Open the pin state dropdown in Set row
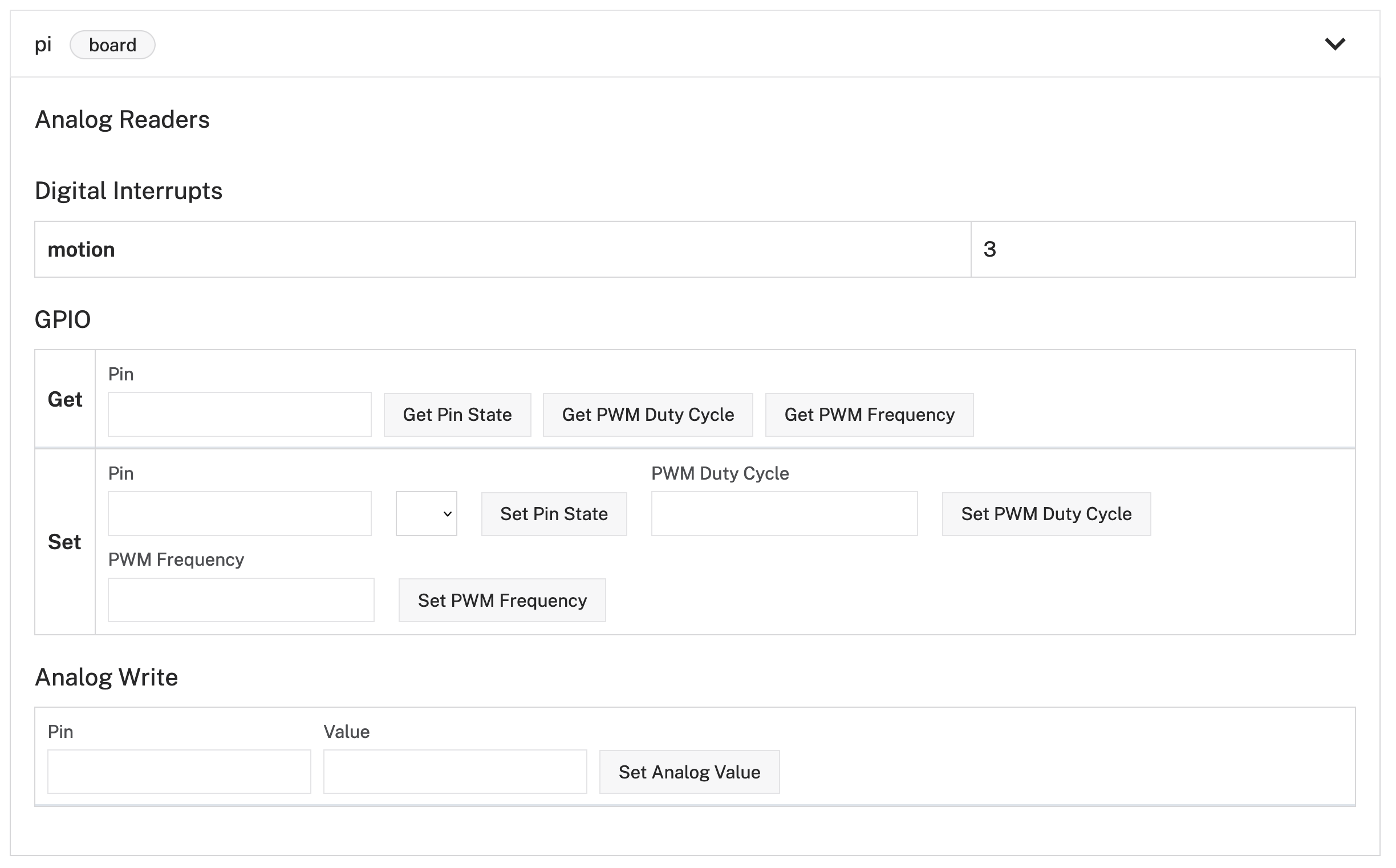 [x=426, y=514]
